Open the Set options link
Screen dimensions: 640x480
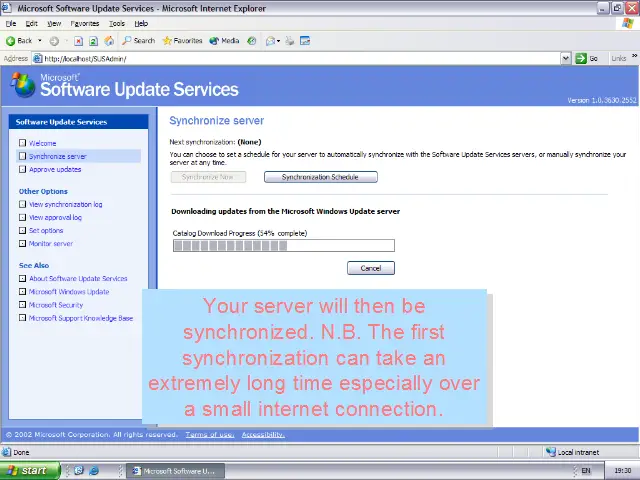[46, 231]
